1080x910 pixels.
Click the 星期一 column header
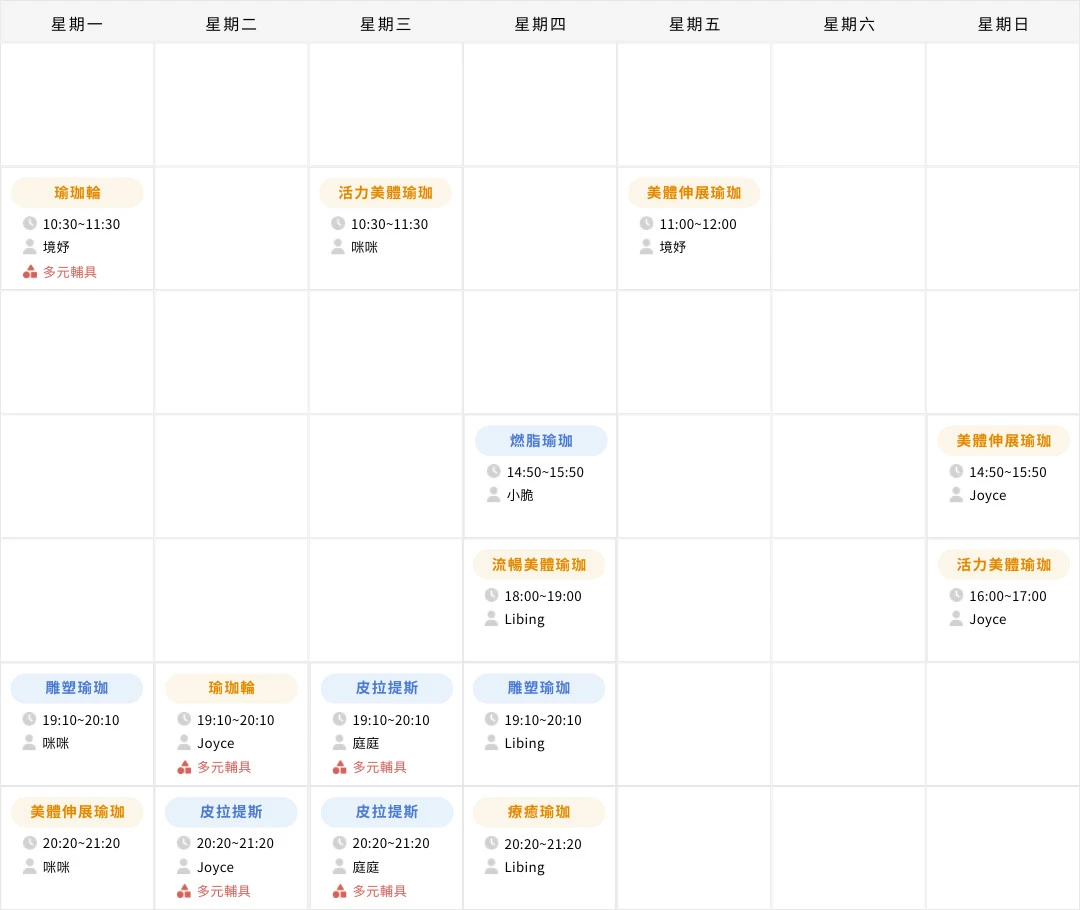pos(77,24)
